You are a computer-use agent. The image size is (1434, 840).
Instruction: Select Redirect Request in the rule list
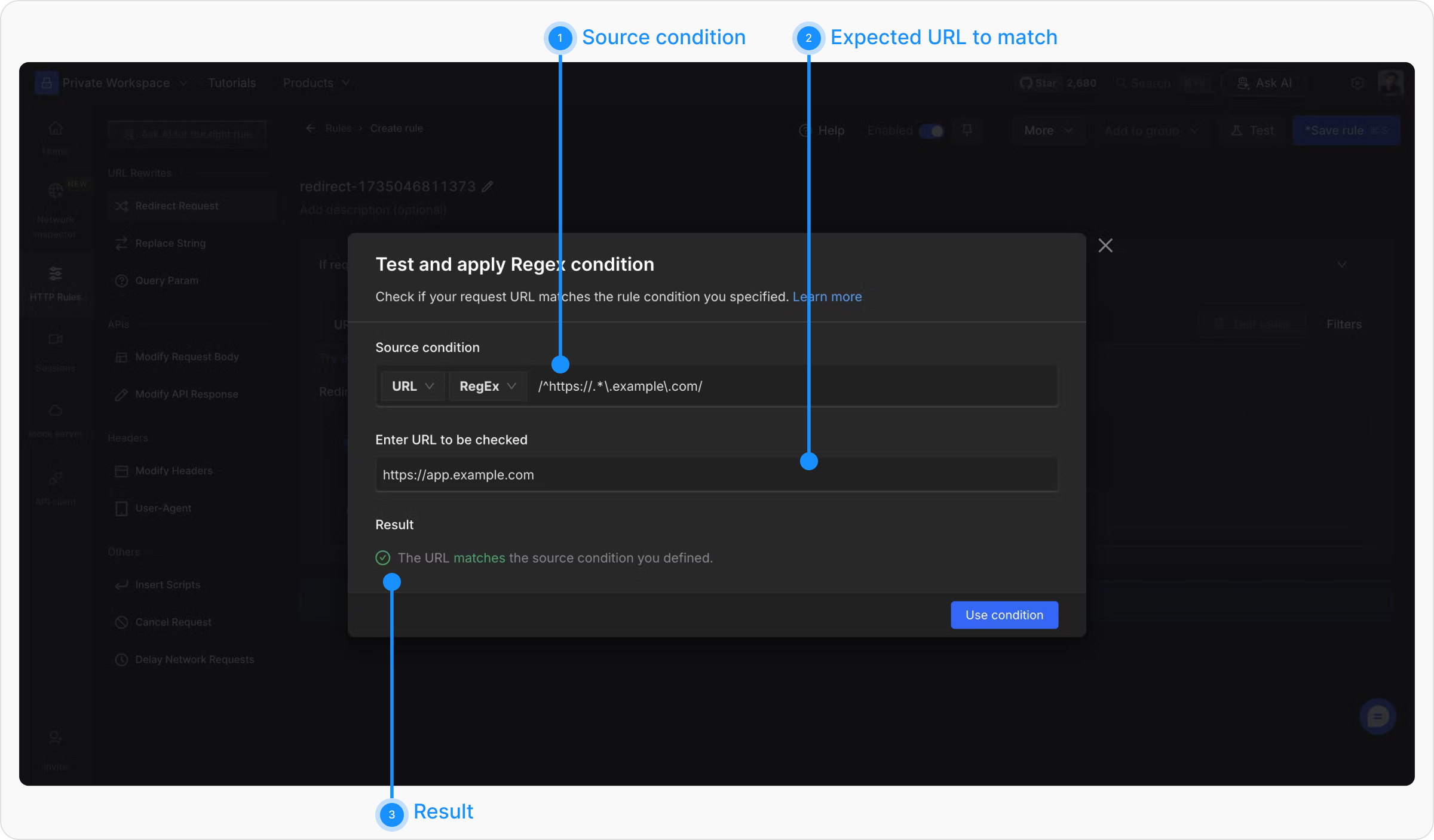pyautogui.click(x=177, y=206)
